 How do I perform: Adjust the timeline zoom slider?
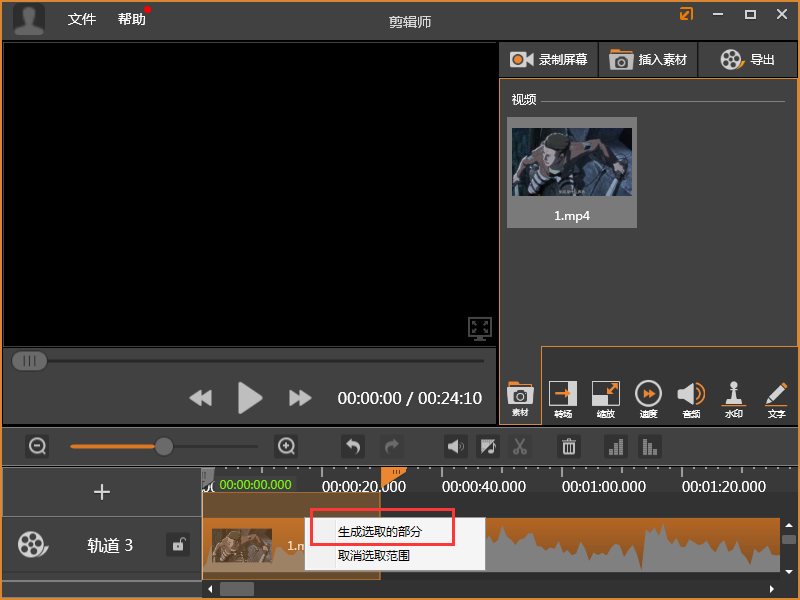coord(162,447)
